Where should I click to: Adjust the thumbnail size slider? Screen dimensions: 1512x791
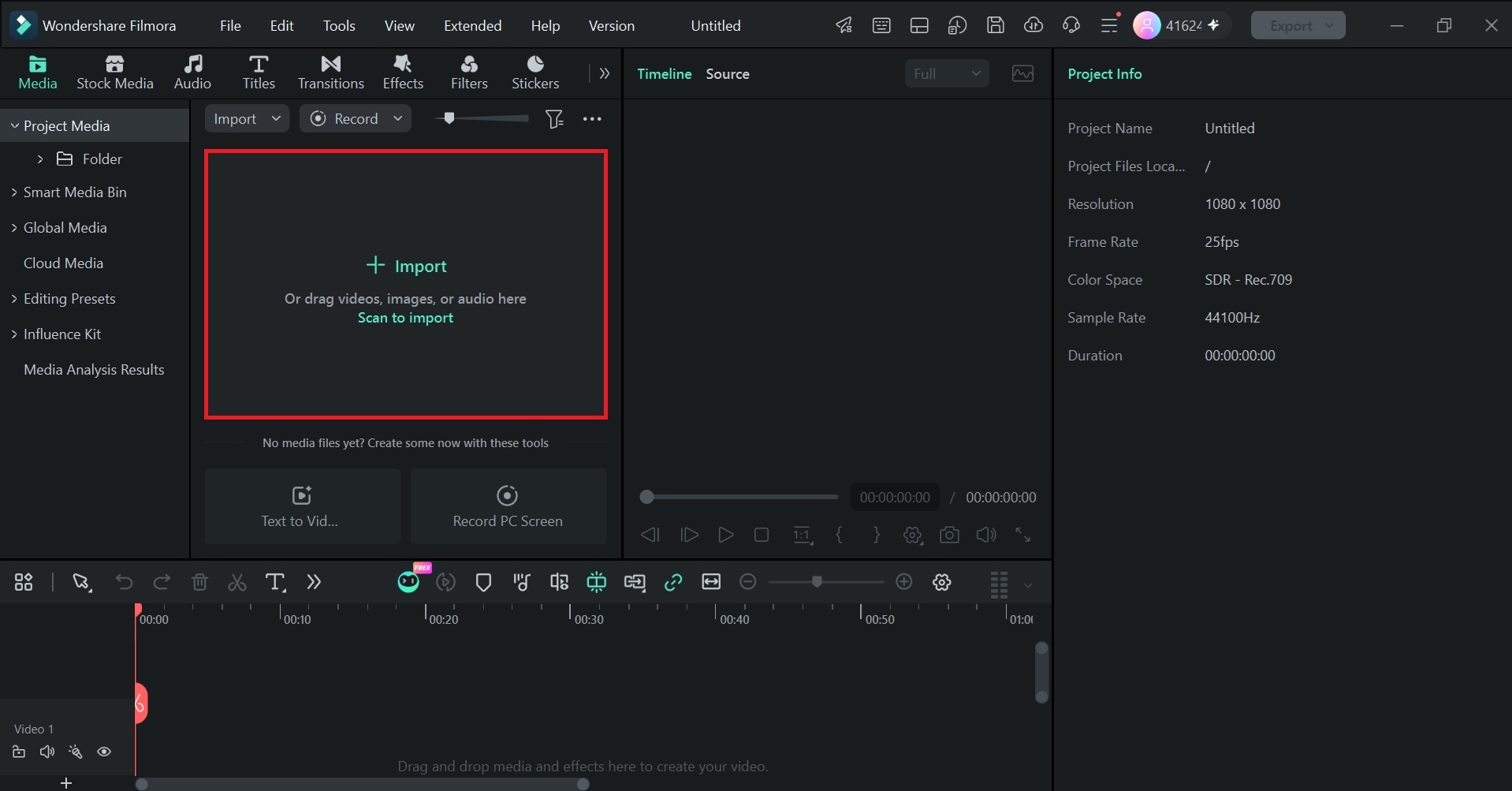(481, 118)
